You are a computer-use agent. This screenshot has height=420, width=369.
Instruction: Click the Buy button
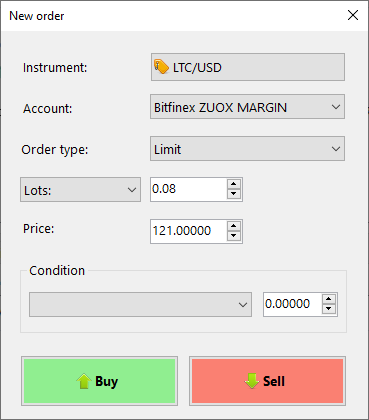click(99, 381)
